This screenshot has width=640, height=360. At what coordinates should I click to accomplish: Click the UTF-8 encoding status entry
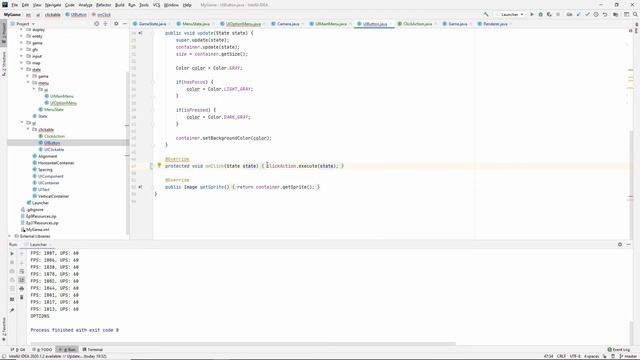click(575, 356)
